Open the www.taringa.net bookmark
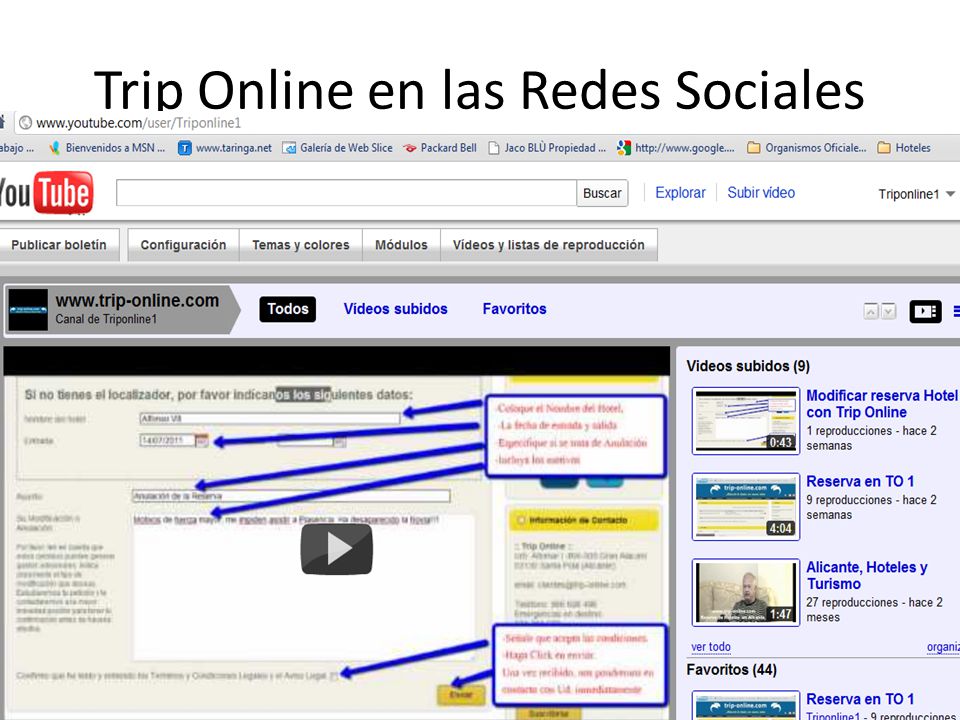 [x=225, y=148]
